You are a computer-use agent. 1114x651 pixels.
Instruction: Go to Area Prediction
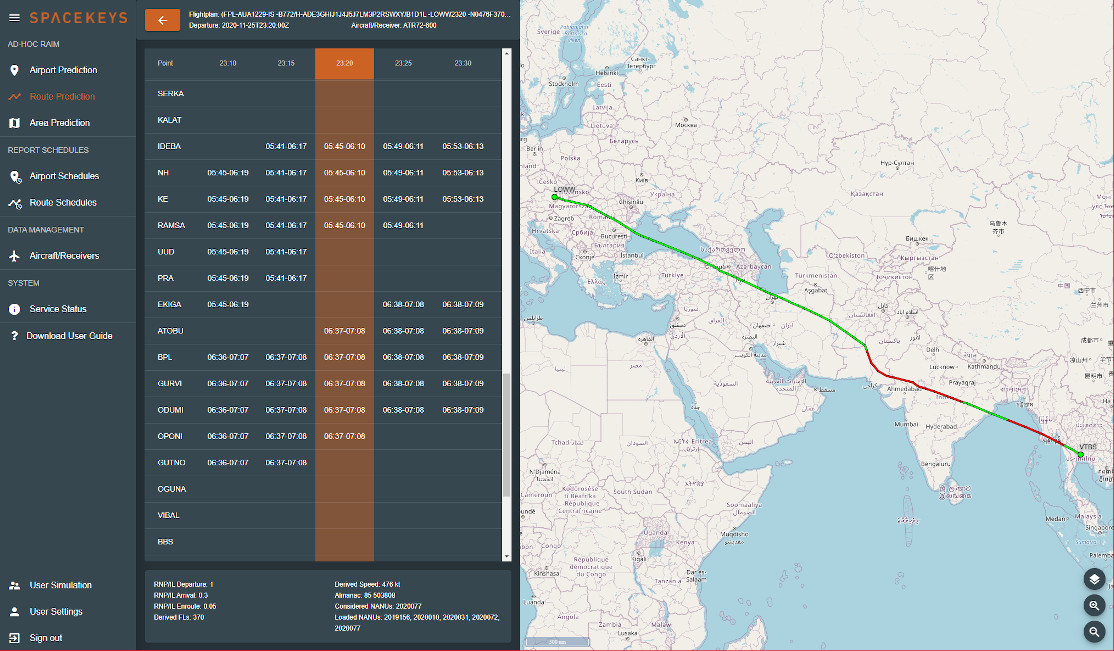coord(60,123)
